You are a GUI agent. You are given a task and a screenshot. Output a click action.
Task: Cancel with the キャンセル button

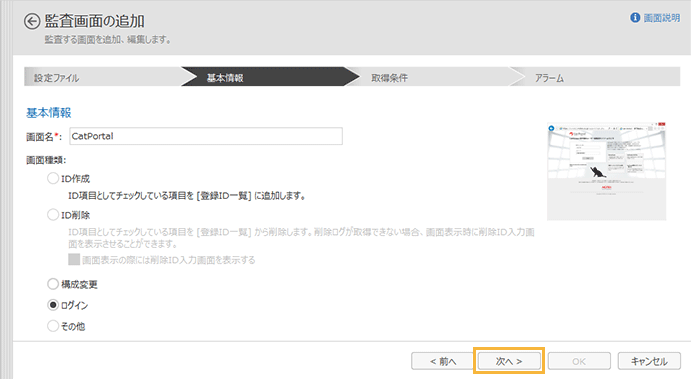649,361
